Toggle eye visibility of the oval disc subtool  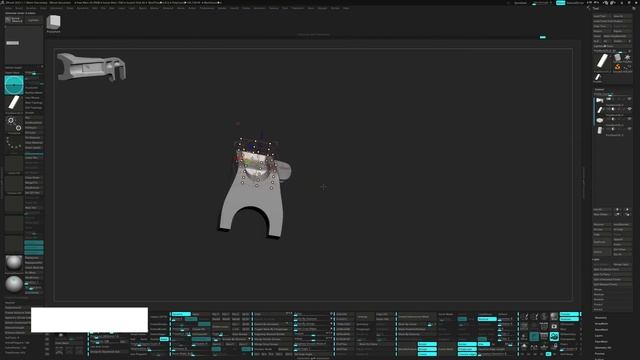click(629, 119)
